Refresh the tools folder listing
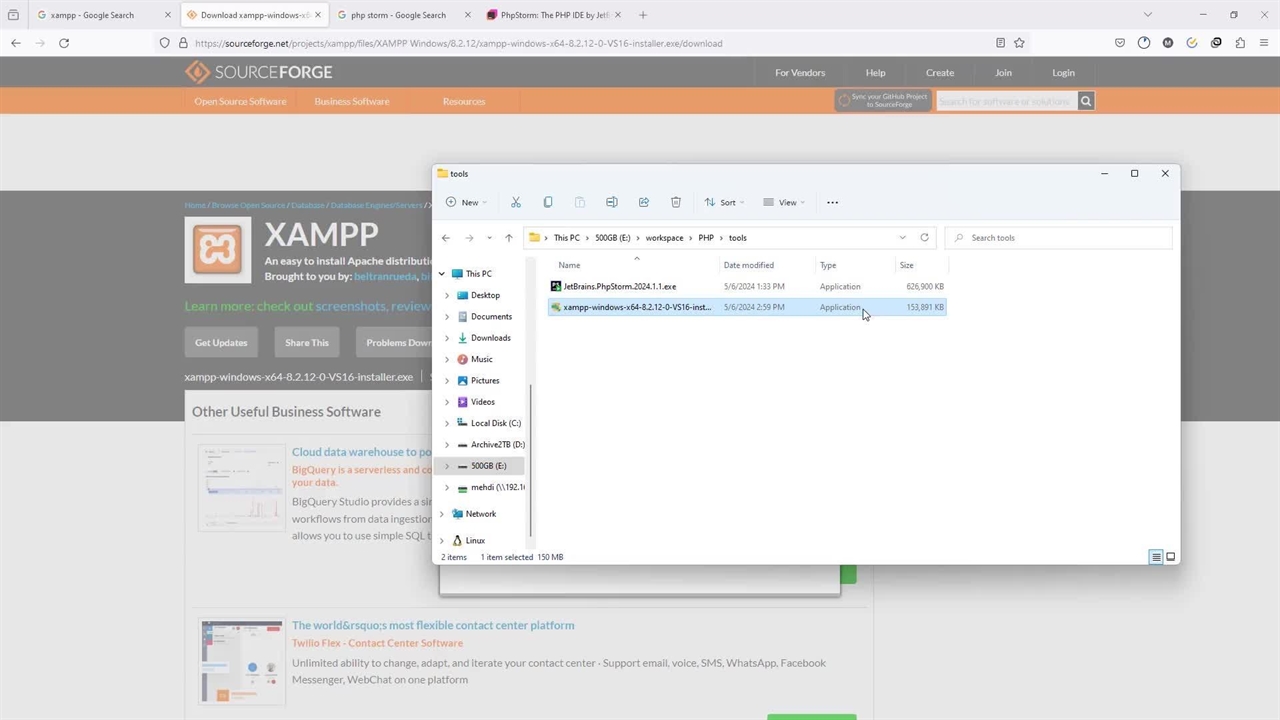Viewport: 1280px width, 720px height. (924, 238)
